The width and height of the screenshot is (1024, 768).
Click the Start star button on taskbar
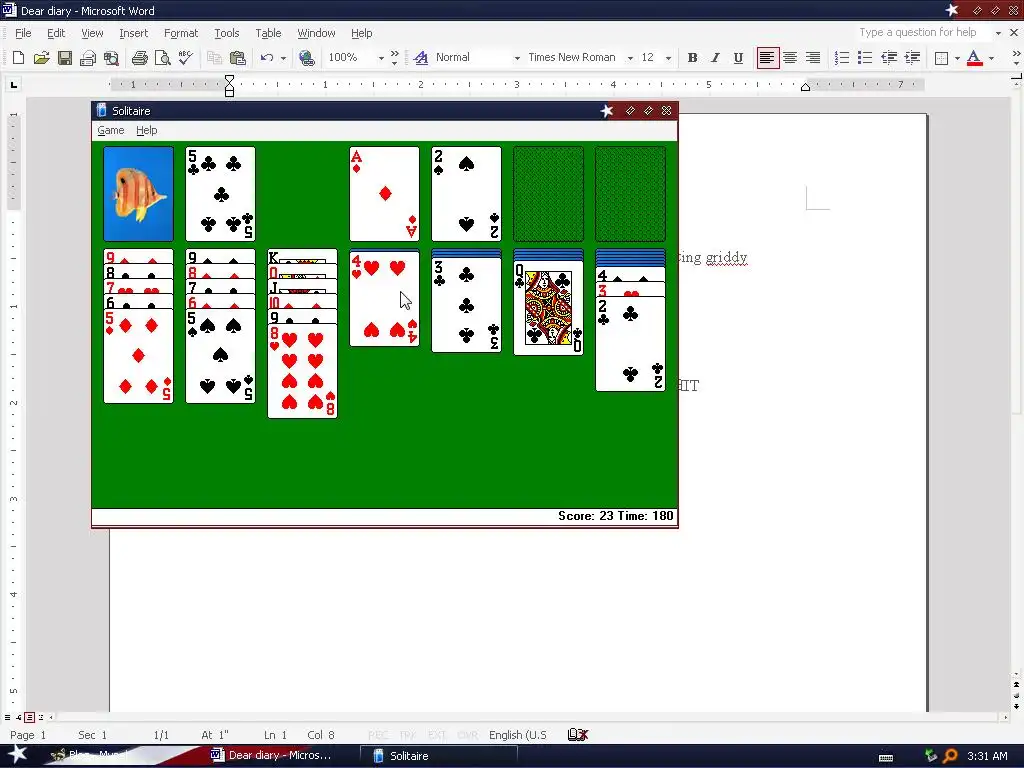(17, 755)
